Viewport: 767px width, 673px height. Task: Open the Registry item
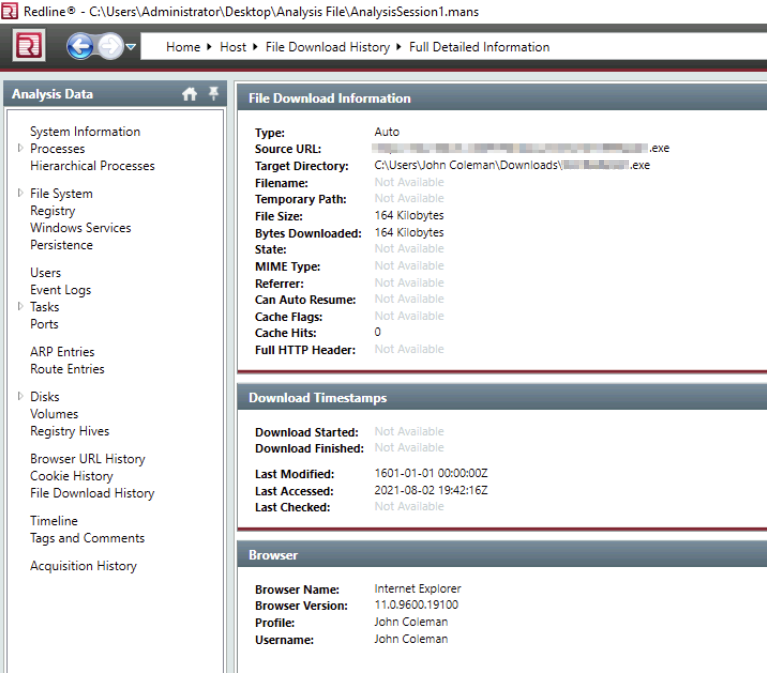point(52,211)
